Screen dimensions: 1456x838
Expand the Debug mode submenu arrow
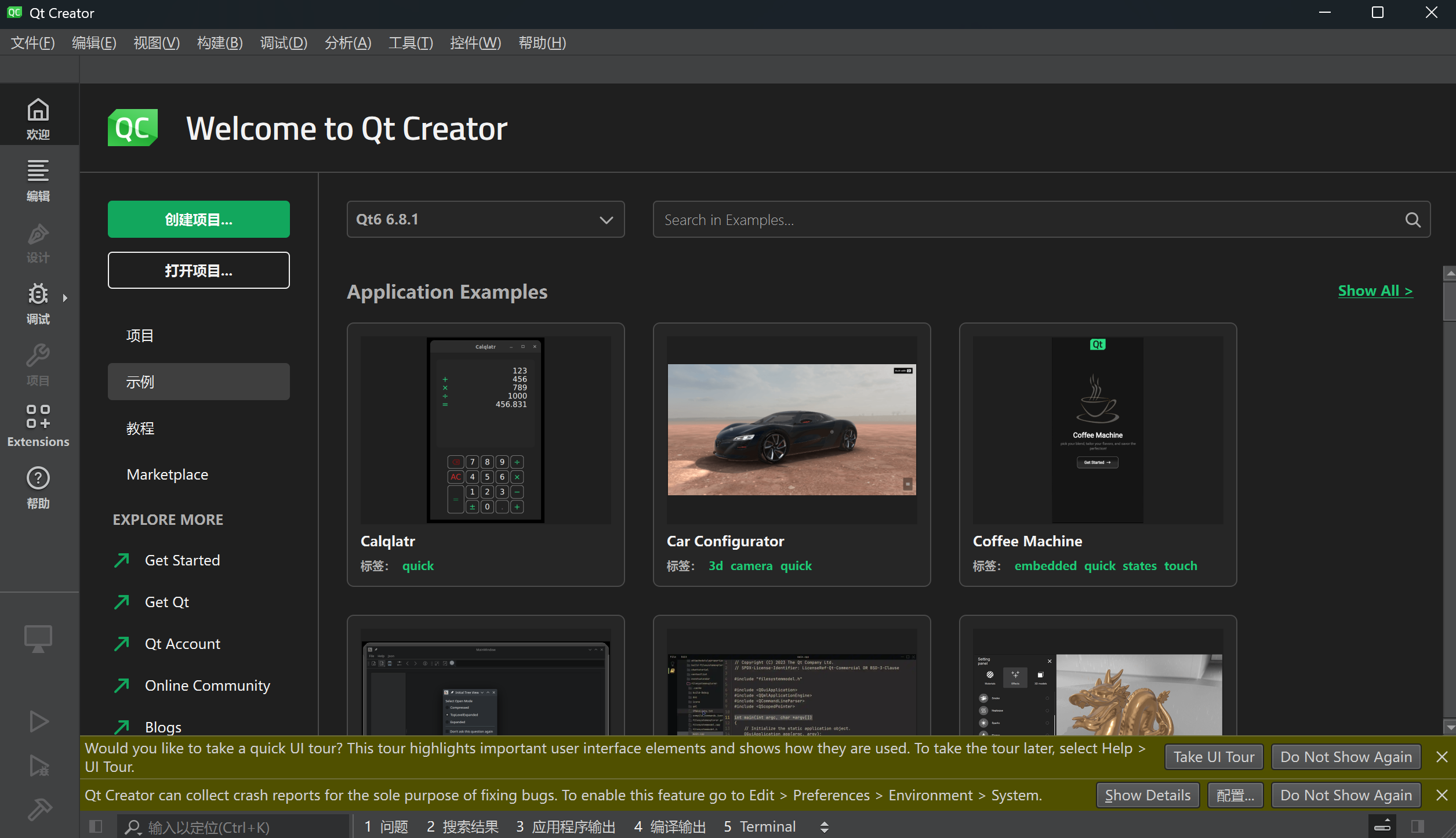[65, 298]
